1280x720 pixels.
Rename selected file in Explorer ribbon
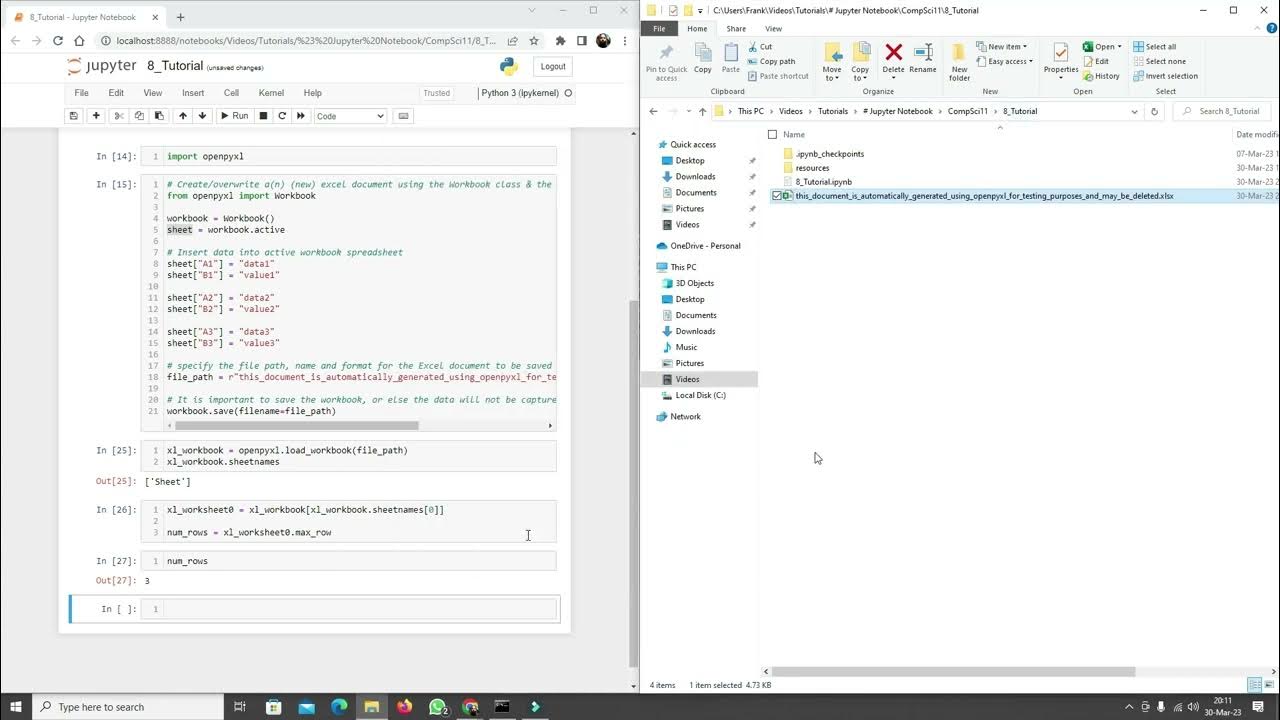click(x=923, y=58)
